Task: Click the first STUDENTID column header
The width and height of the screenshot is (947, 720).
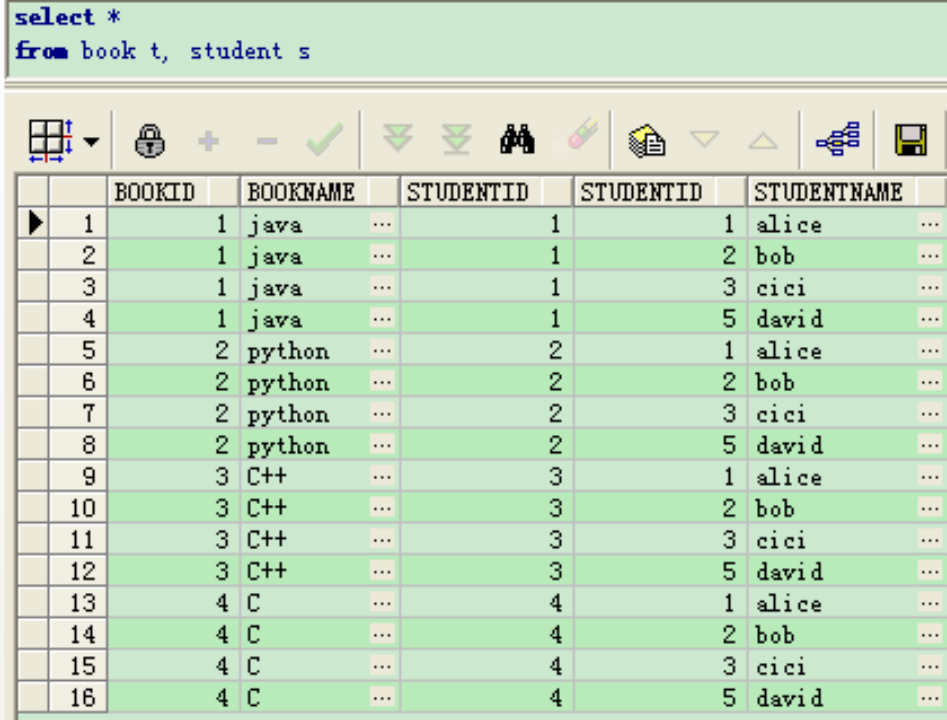Action: point(486,192)
